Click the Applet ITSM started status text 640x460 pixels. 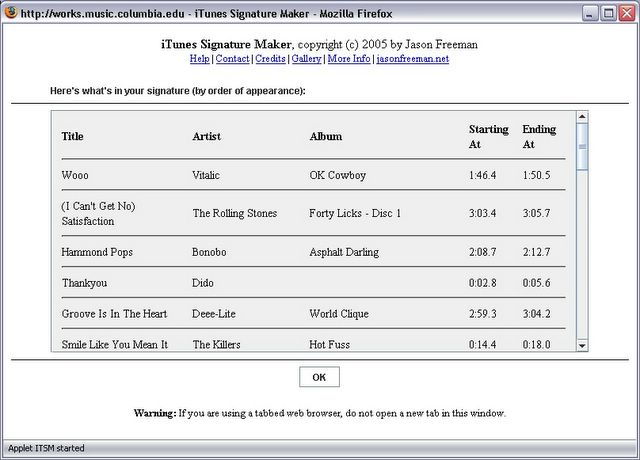coord(46,448)
